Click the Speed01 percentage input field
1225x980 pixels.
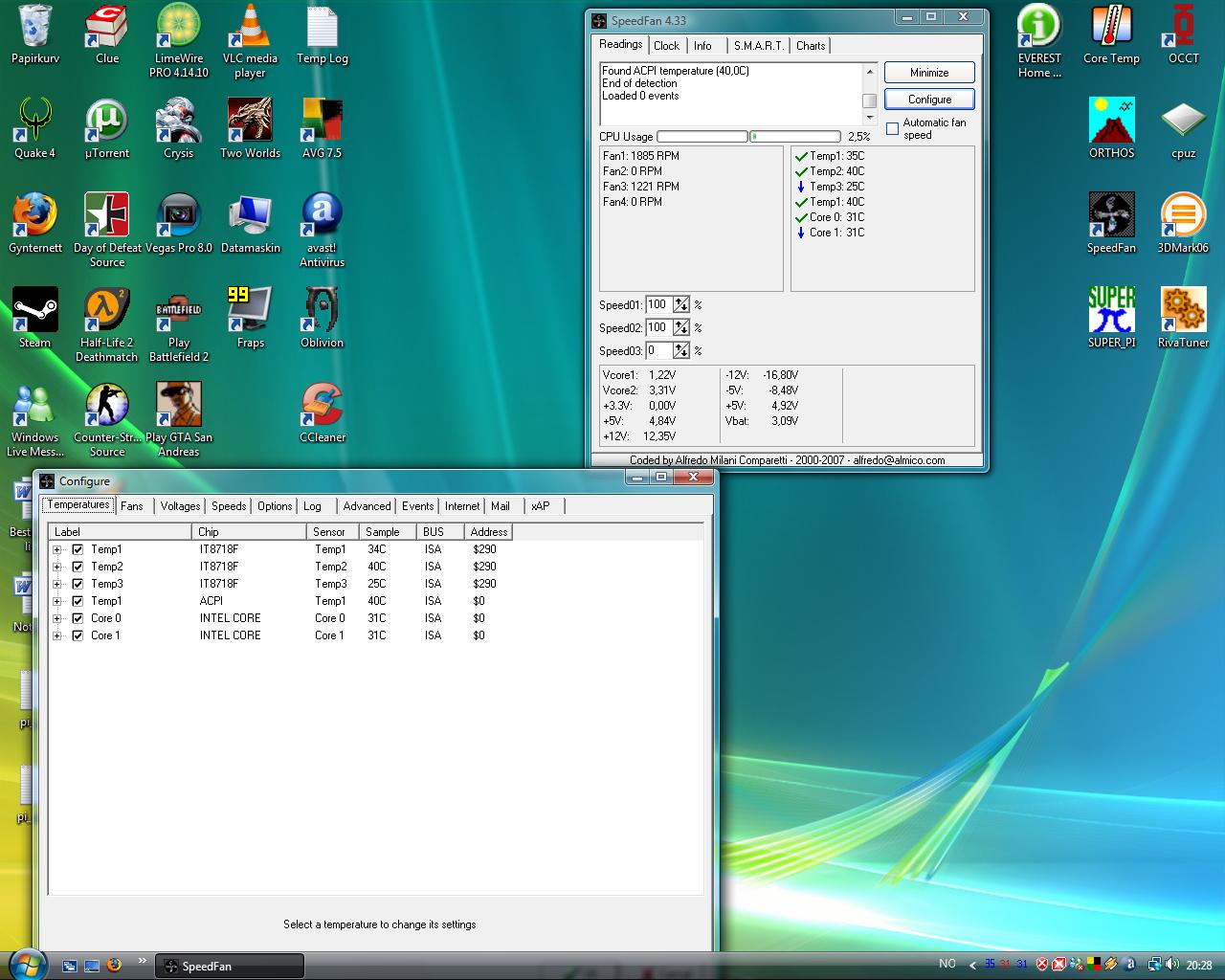(x=658, y=304)
